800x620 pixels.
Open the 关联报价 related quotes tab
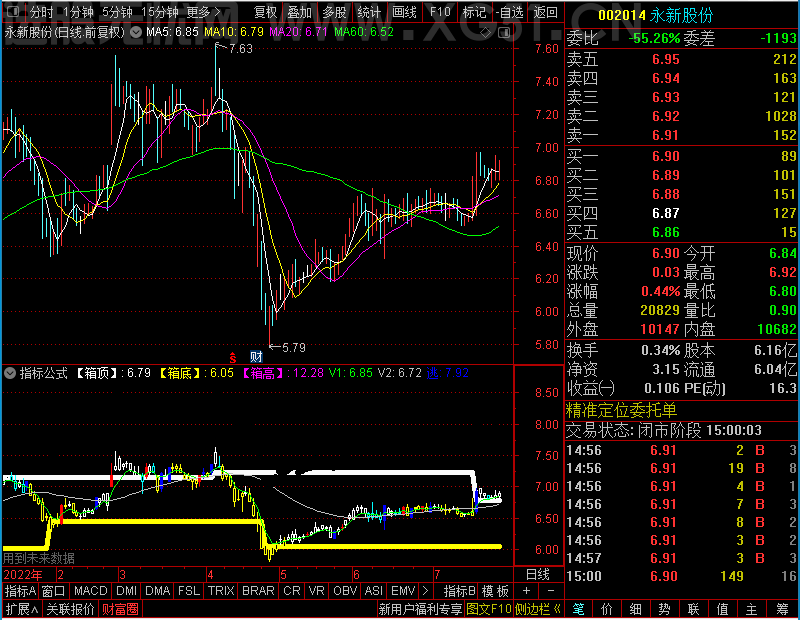[x=70, y=609]
